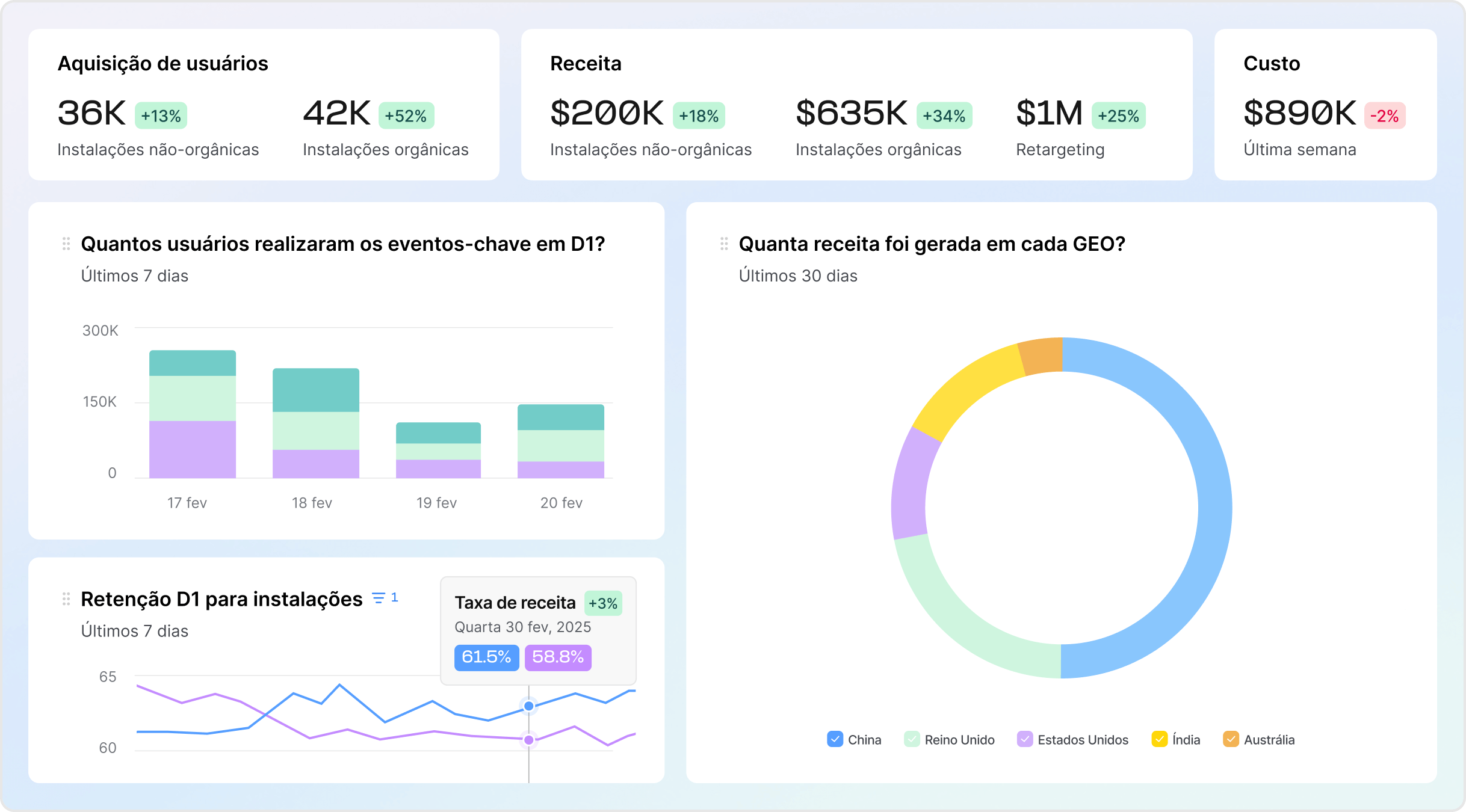
Task: Open the filter on Retenção D1 card
Action: pos(378,598)
